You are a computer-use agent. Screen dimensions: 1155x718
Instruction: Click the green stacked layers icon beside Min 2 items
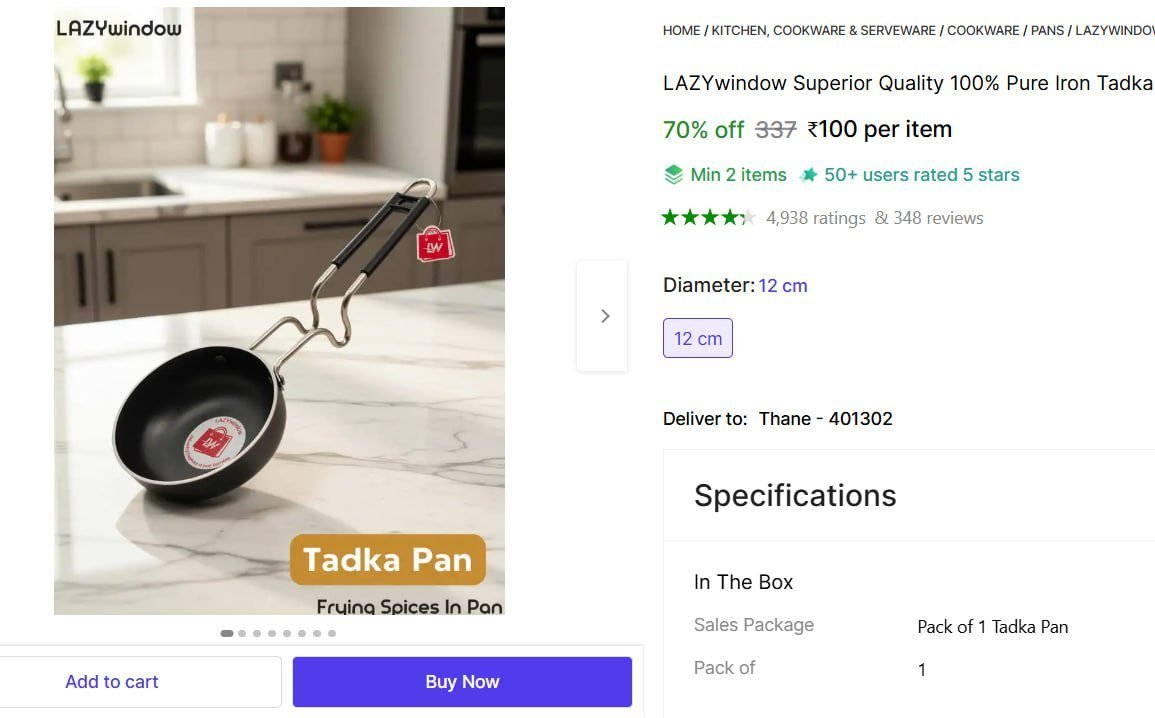(673, 174)
